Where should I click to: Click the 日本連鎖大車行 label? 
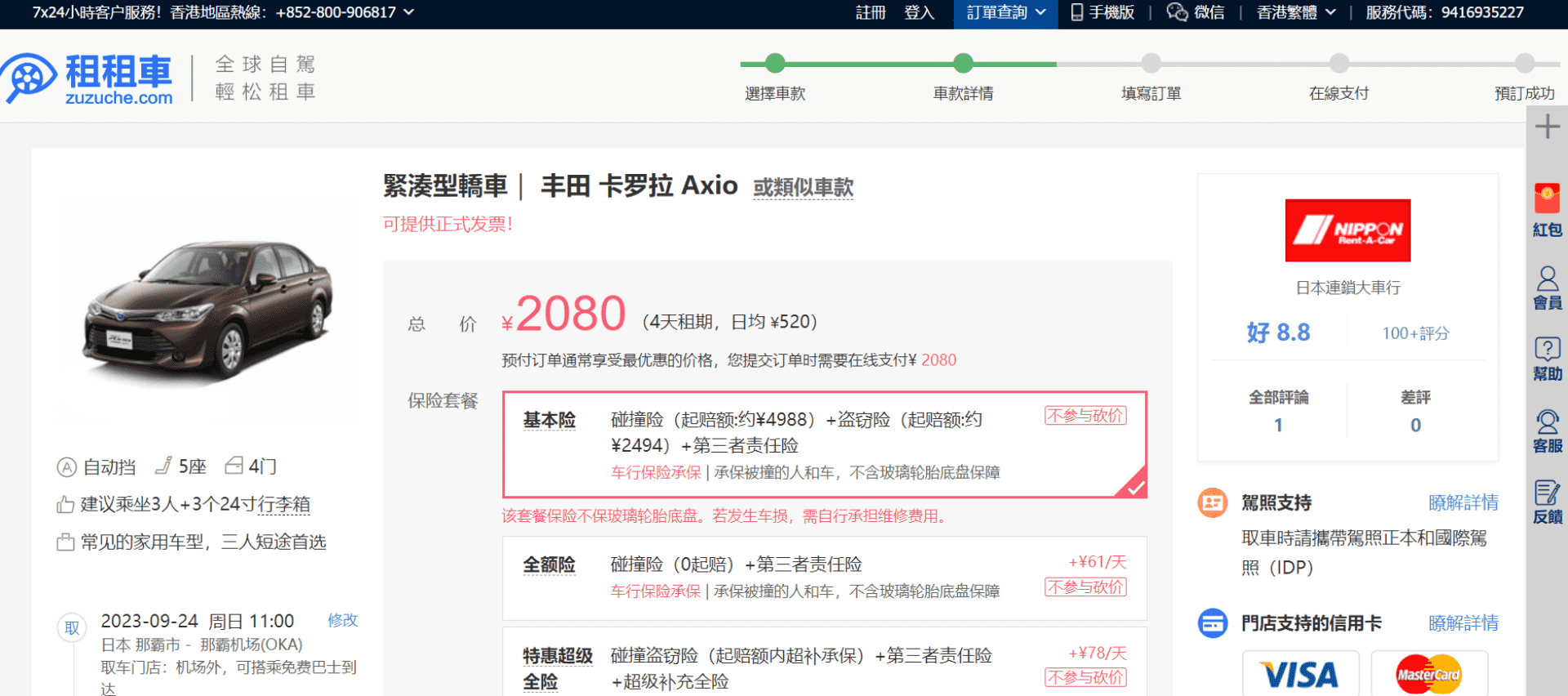coord(1347,288)
